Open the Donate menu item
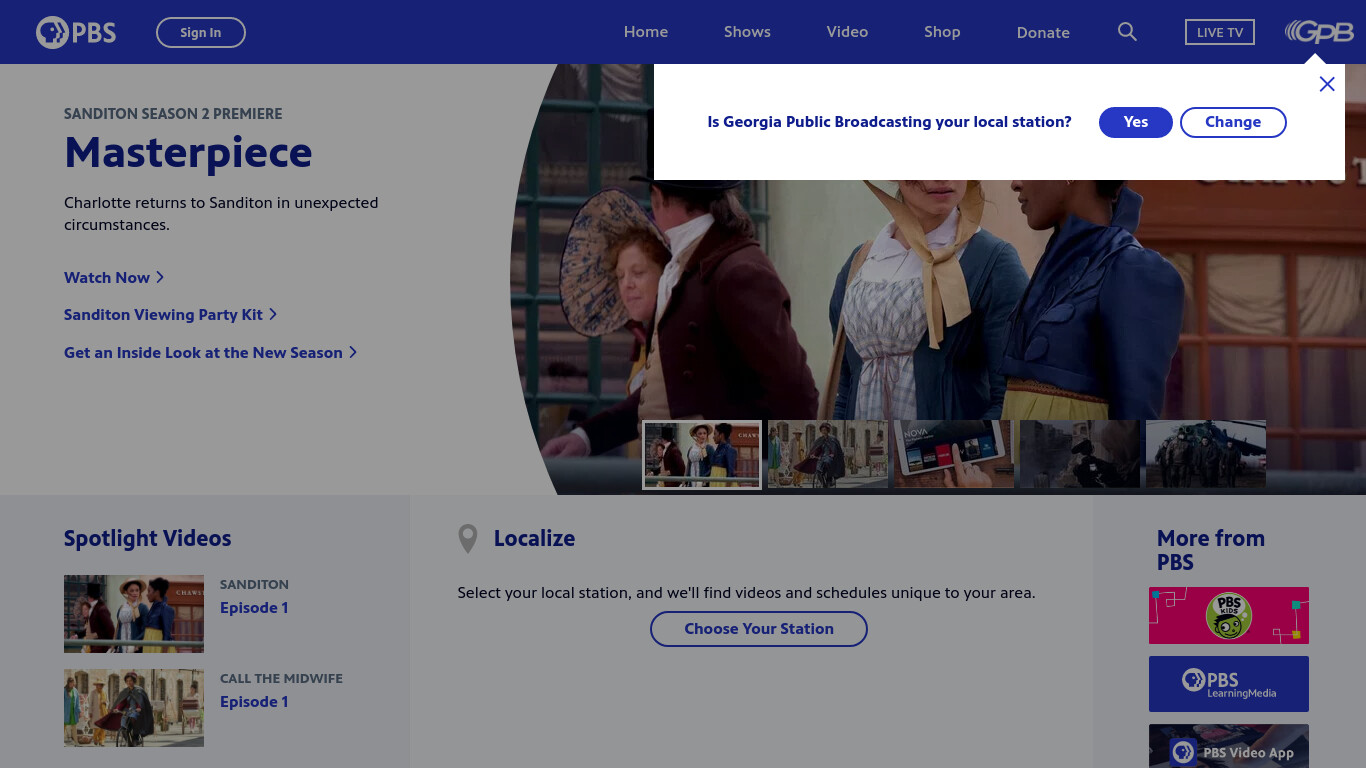This screenshot has height=768, width=1366. coord(1043,32)
